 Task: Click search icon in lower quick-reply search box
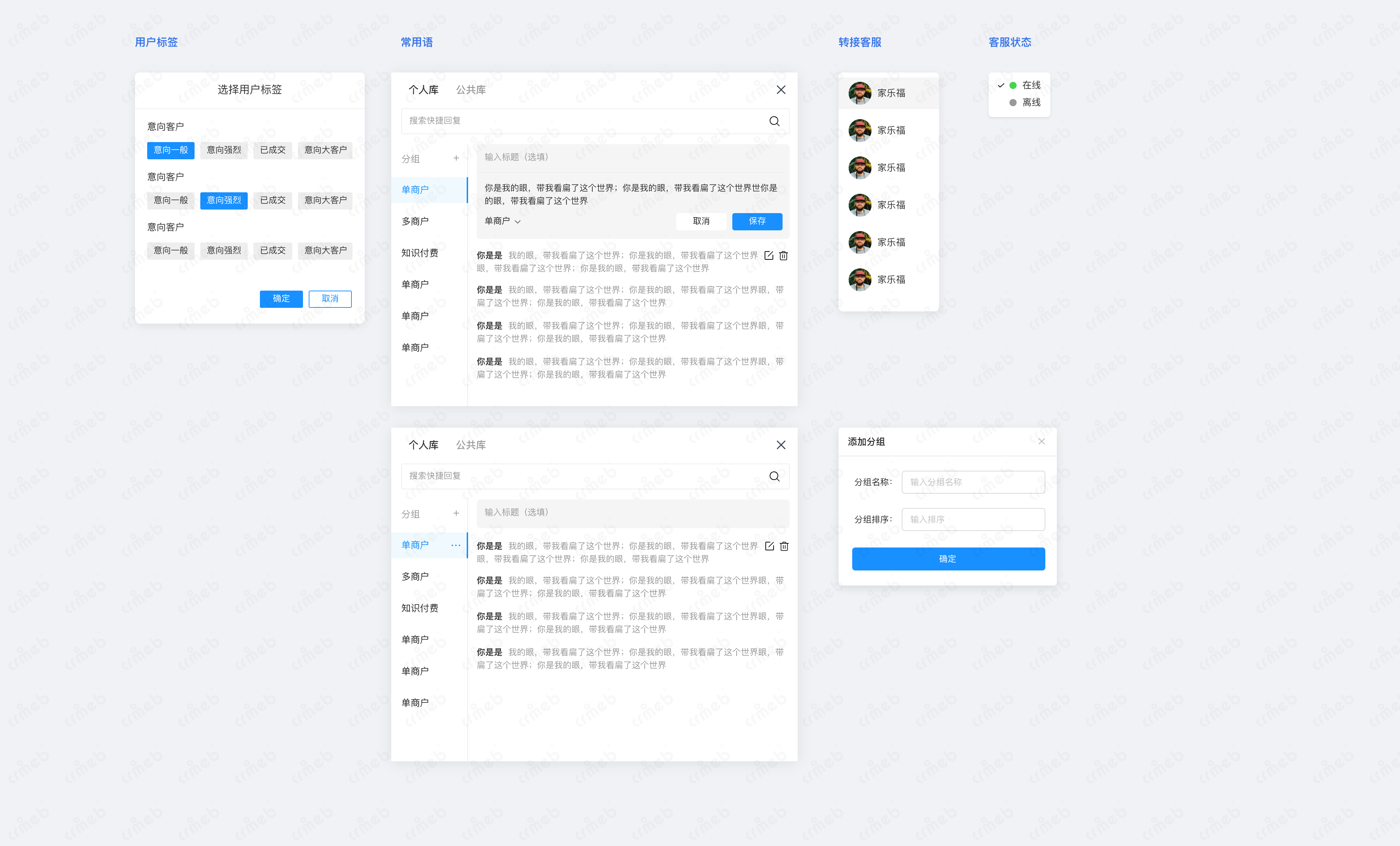[774, 476]
